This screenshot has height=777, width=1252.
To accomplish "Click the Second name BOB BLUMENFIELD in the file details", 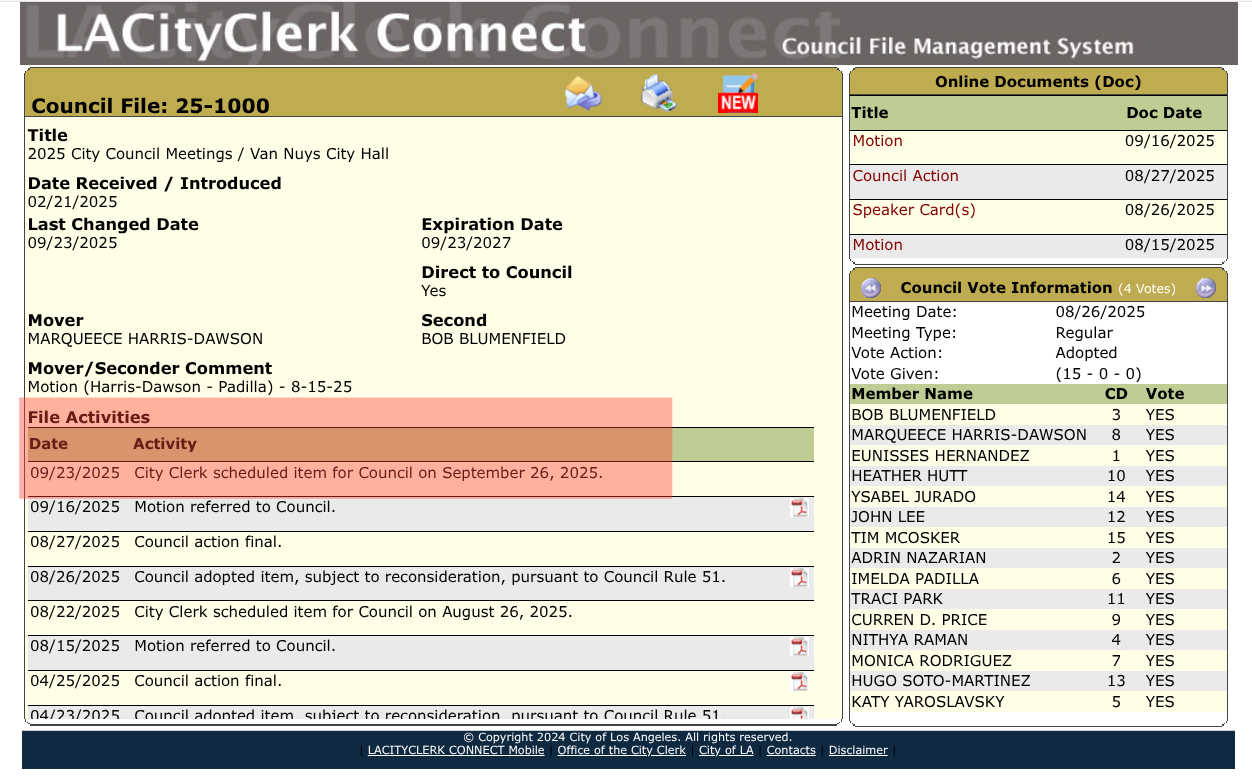I will pos(493,339).
